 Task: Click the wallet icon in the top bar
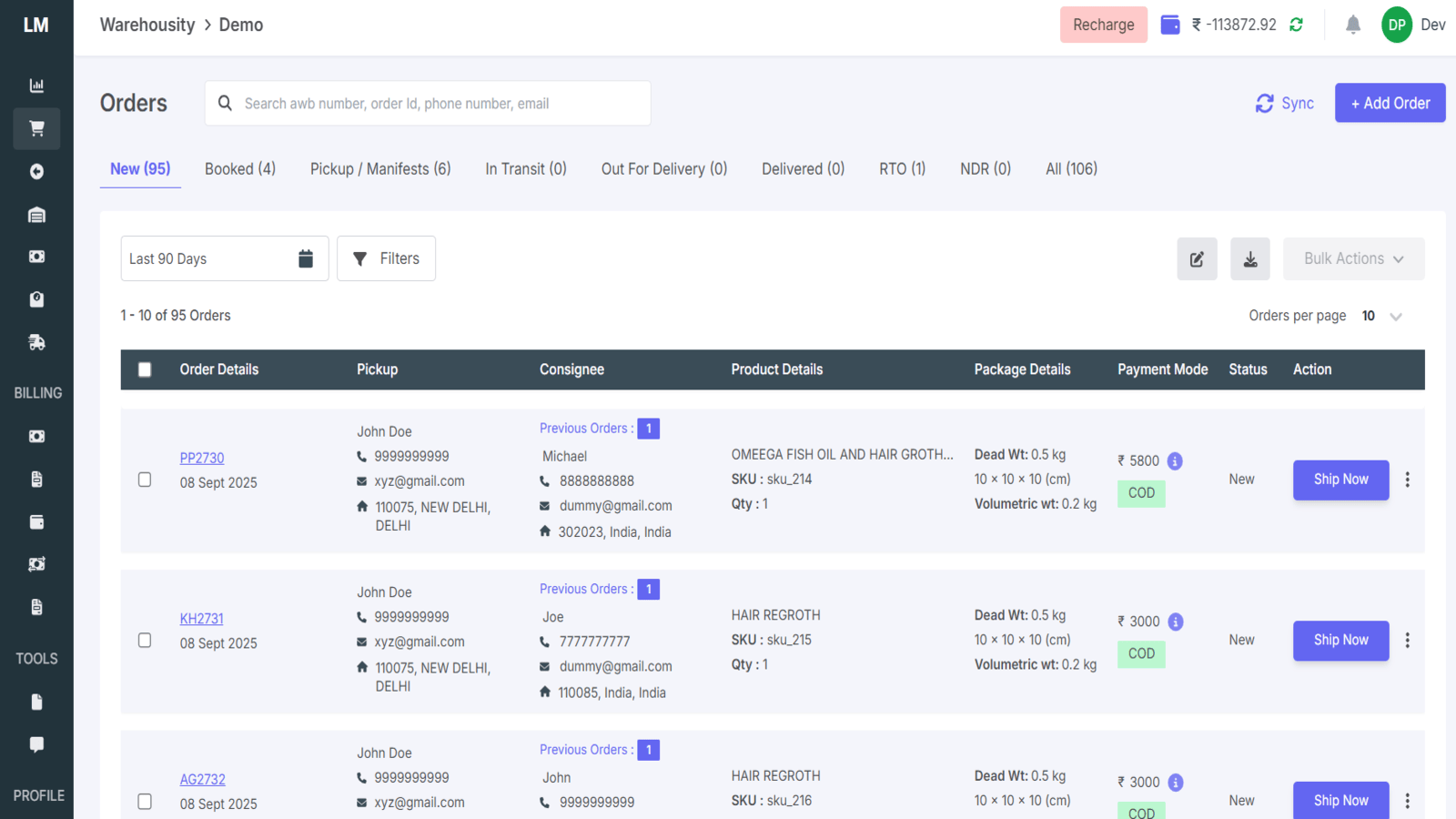coord(1169,25)
